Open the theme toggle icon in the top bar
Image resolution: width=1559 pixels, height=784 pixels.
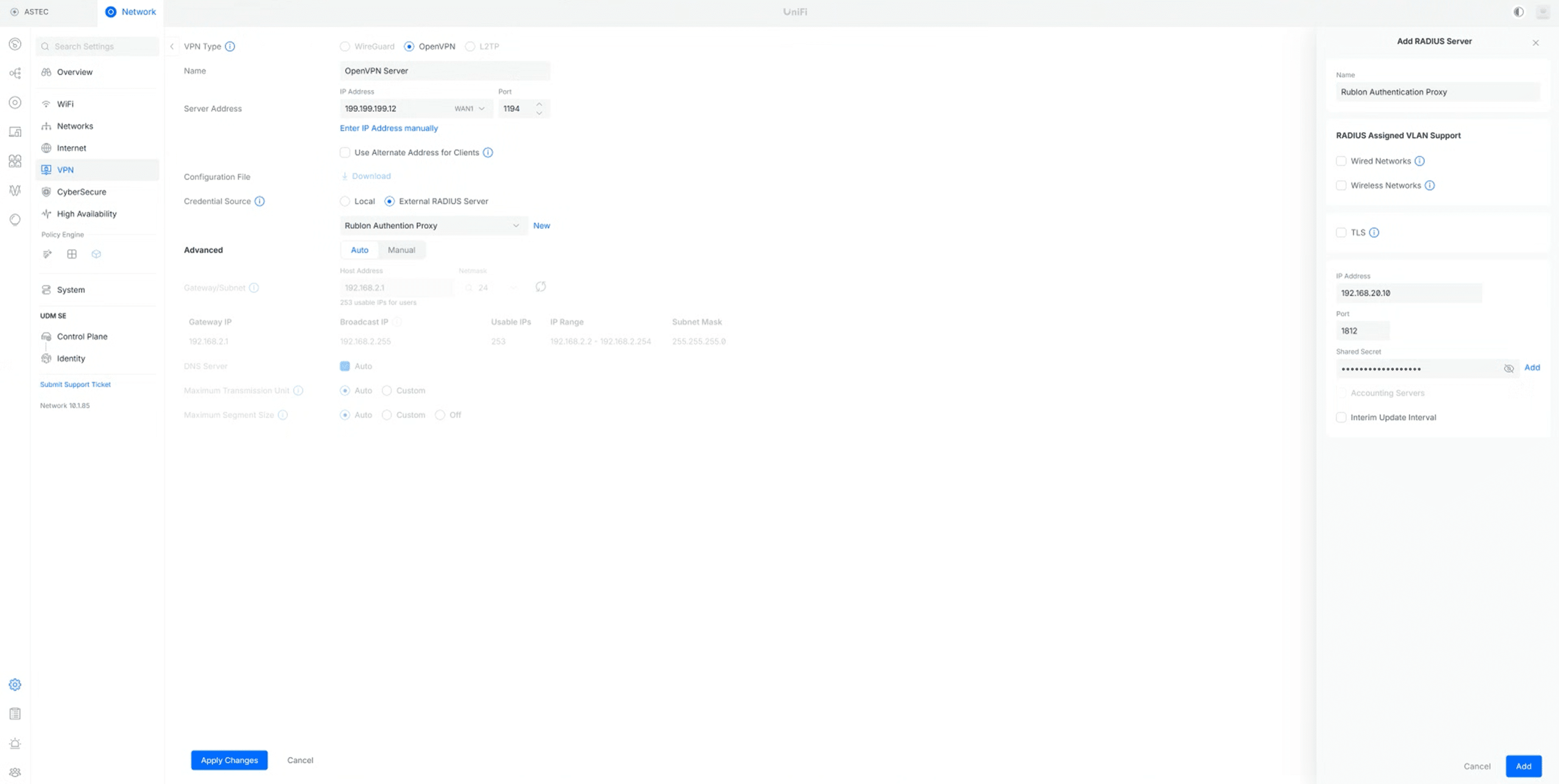[1518, 12]
